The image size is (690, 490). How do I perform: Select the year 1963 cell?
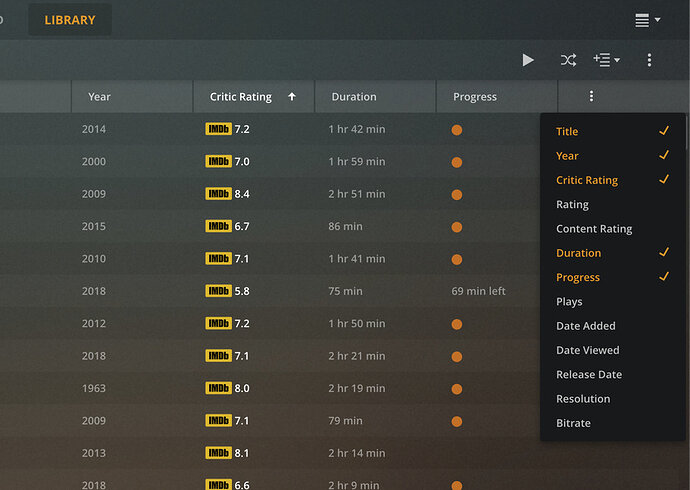click(x=94, y=388)
